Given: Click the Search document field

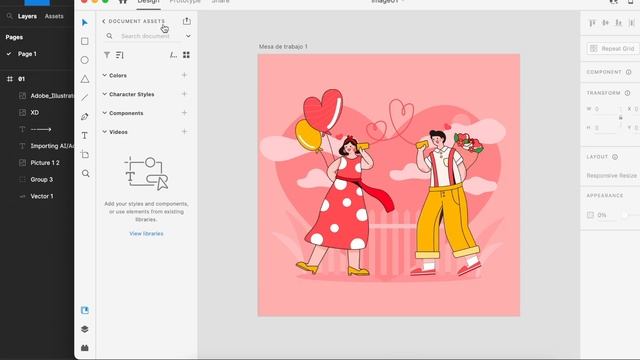Looking at the screenshot, I should tap(145, 36).
